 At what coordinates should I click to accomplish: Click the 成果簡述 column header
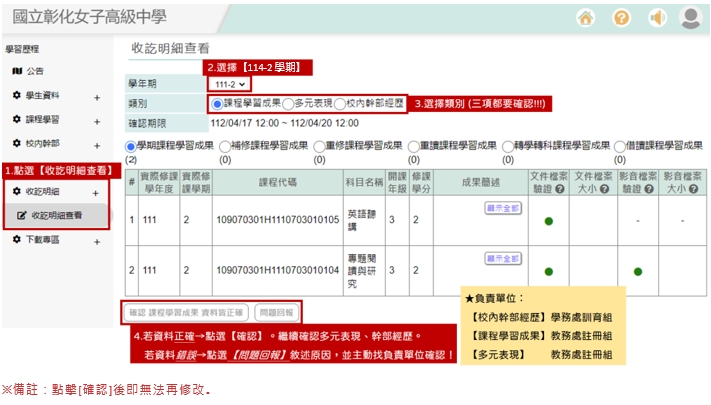tap(481, 182)
